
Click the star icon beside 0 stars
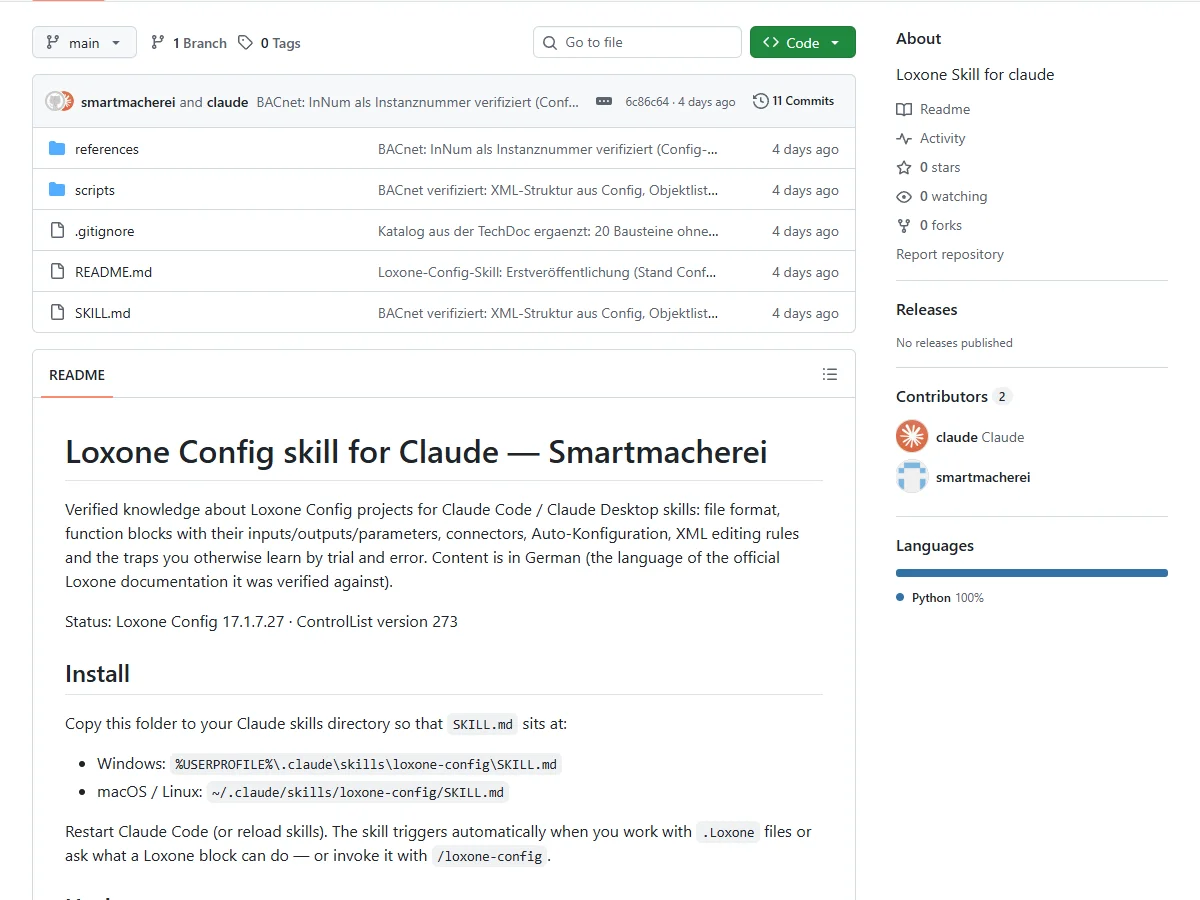point(904,167)
